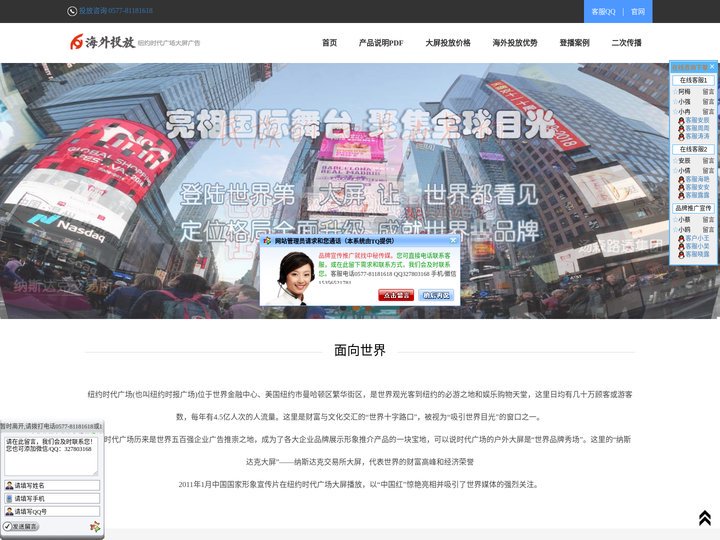
Task: Click the mobile phone icon in phone field
Action: tap(9, 498)
